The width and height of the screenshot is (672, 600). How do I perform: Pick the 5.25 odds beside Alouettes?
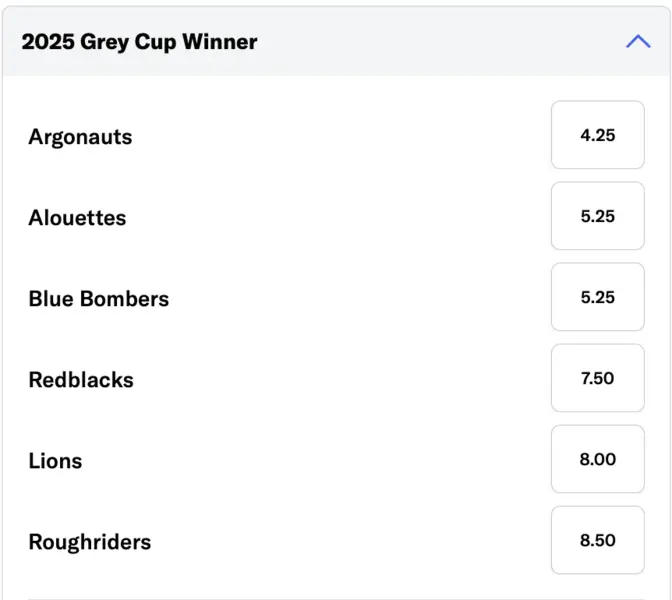(x=597, y=216)
